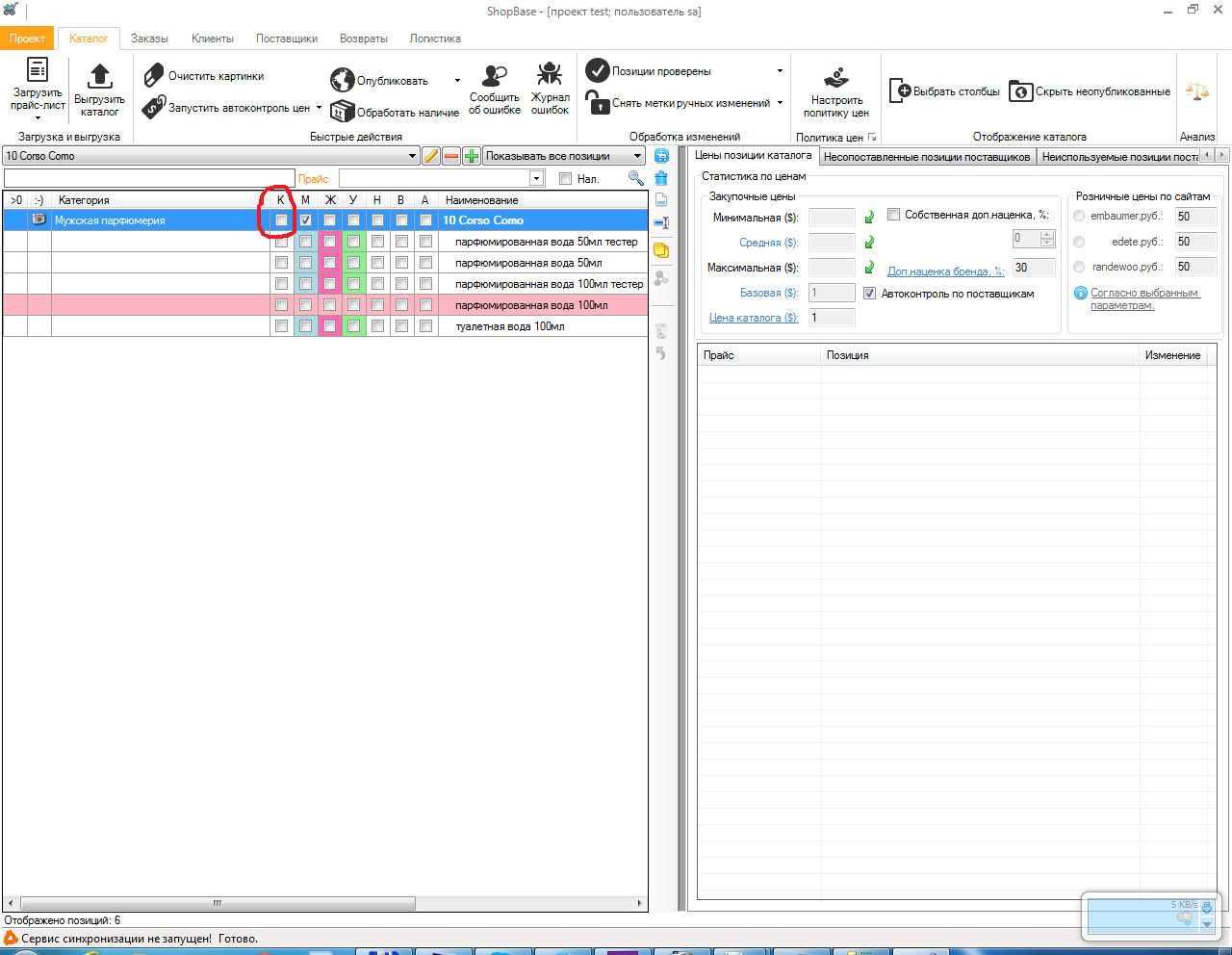Screen dimensions: 1232x955
Task: Check the К checkbox in Мужская парфюмерия row
Action: 281,220
